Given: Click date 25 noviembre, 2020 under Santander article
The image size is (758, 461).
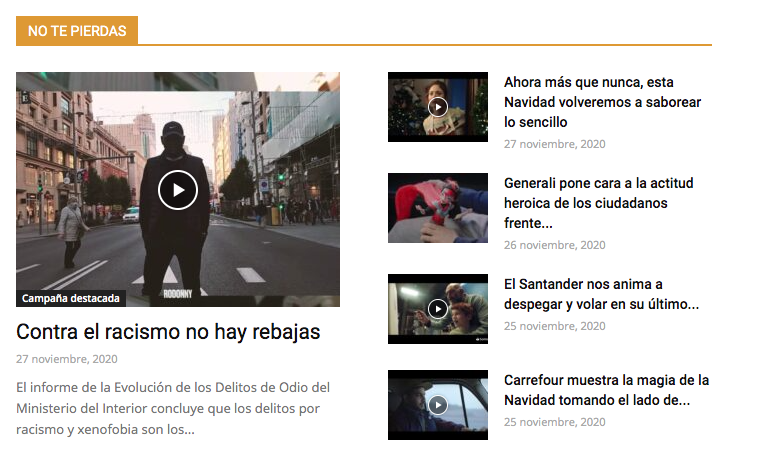Looking at the screenshot, I should (554, 326).
